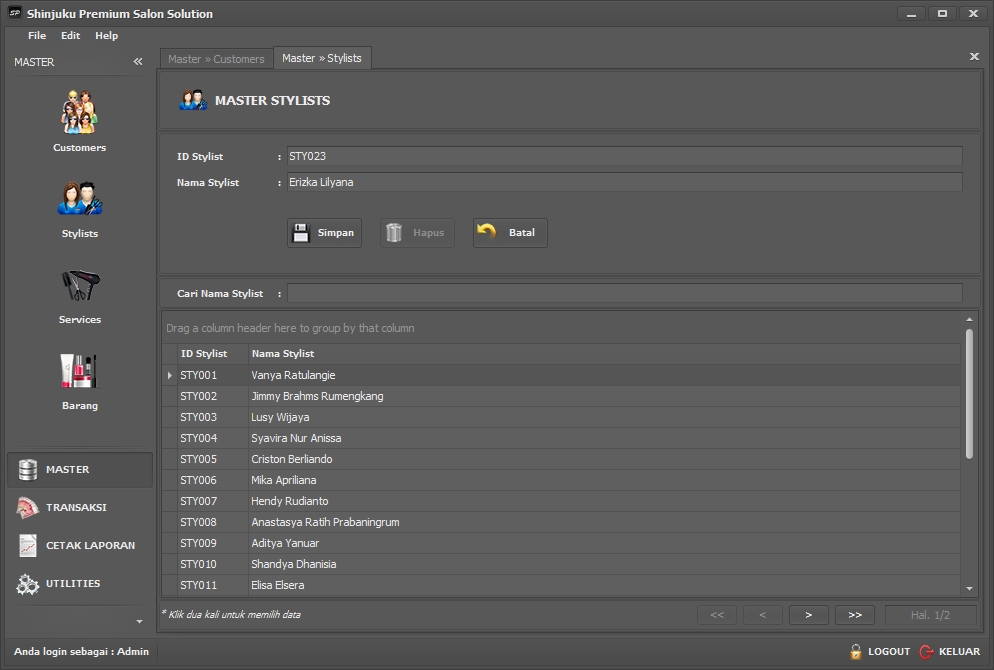Jump to last page of stylists
994x670 pixels.
tap(855, 615)
